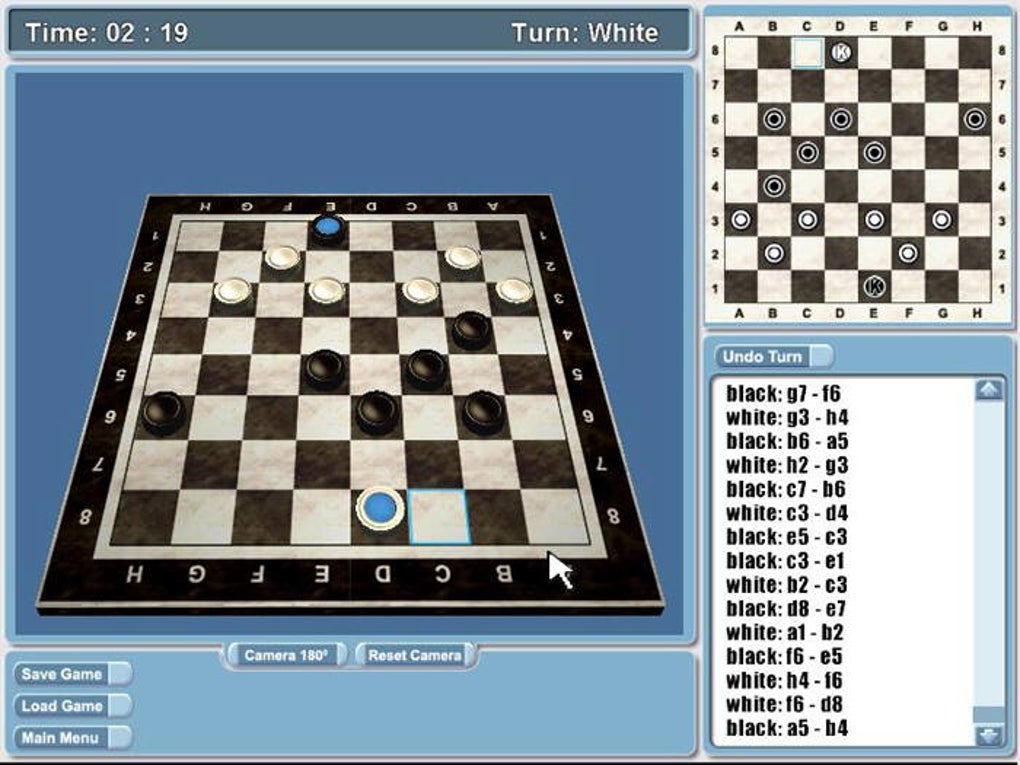This screenshot has height=765, width=1020.
Task: Click the 'Turn: White' indicator
Action: 585,33
